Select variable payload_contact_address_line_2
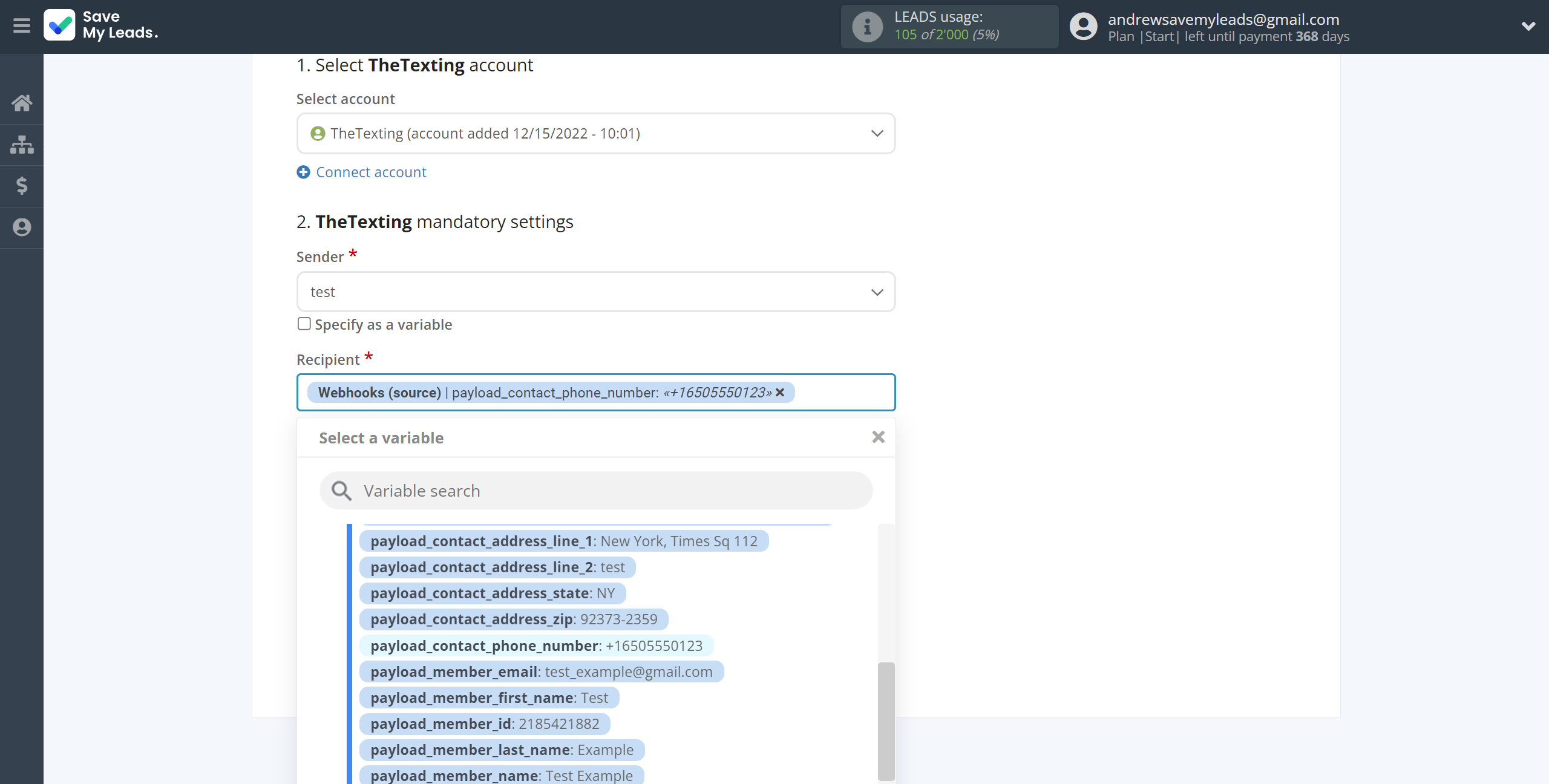This screenshot has height=784, width=1549. tap(497, 567)
